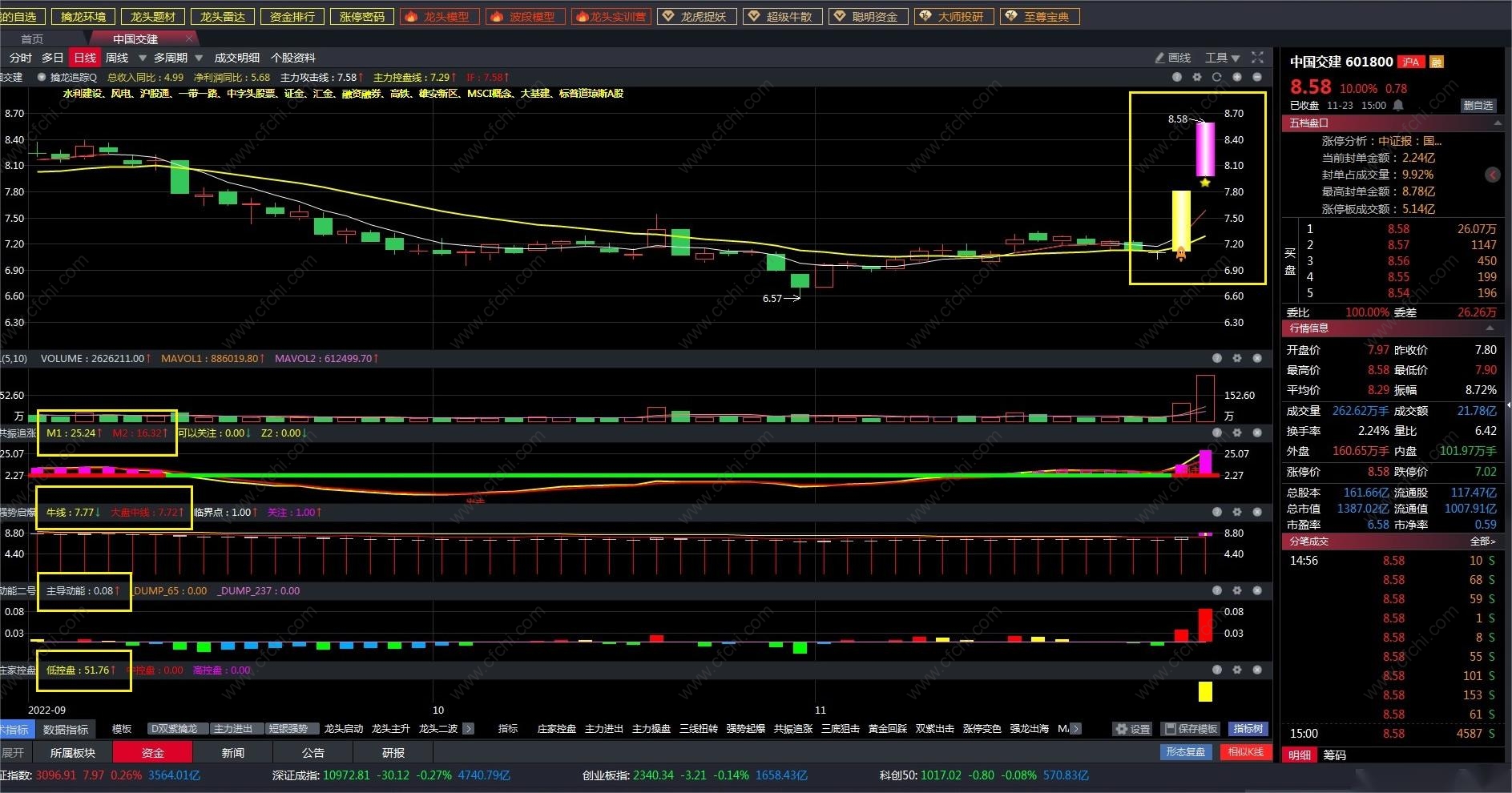Viewport: 1512px width, 793px height.
Task: Open the 成交明细 tab
Action: click(x=237, y=58)
